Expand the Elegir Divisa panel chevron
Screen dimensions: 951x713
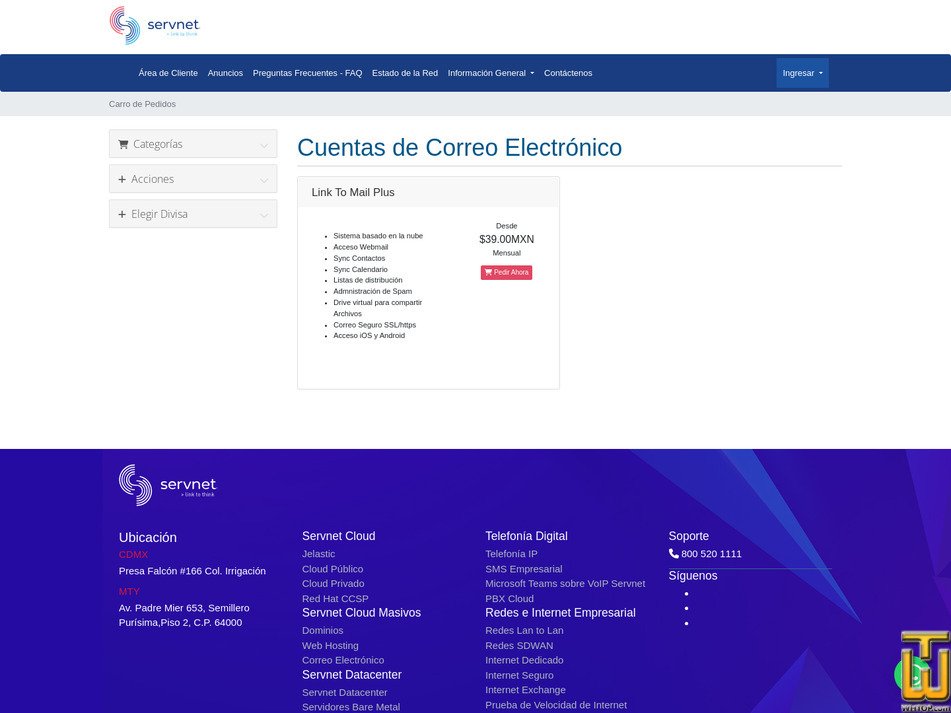click(264, 215)
